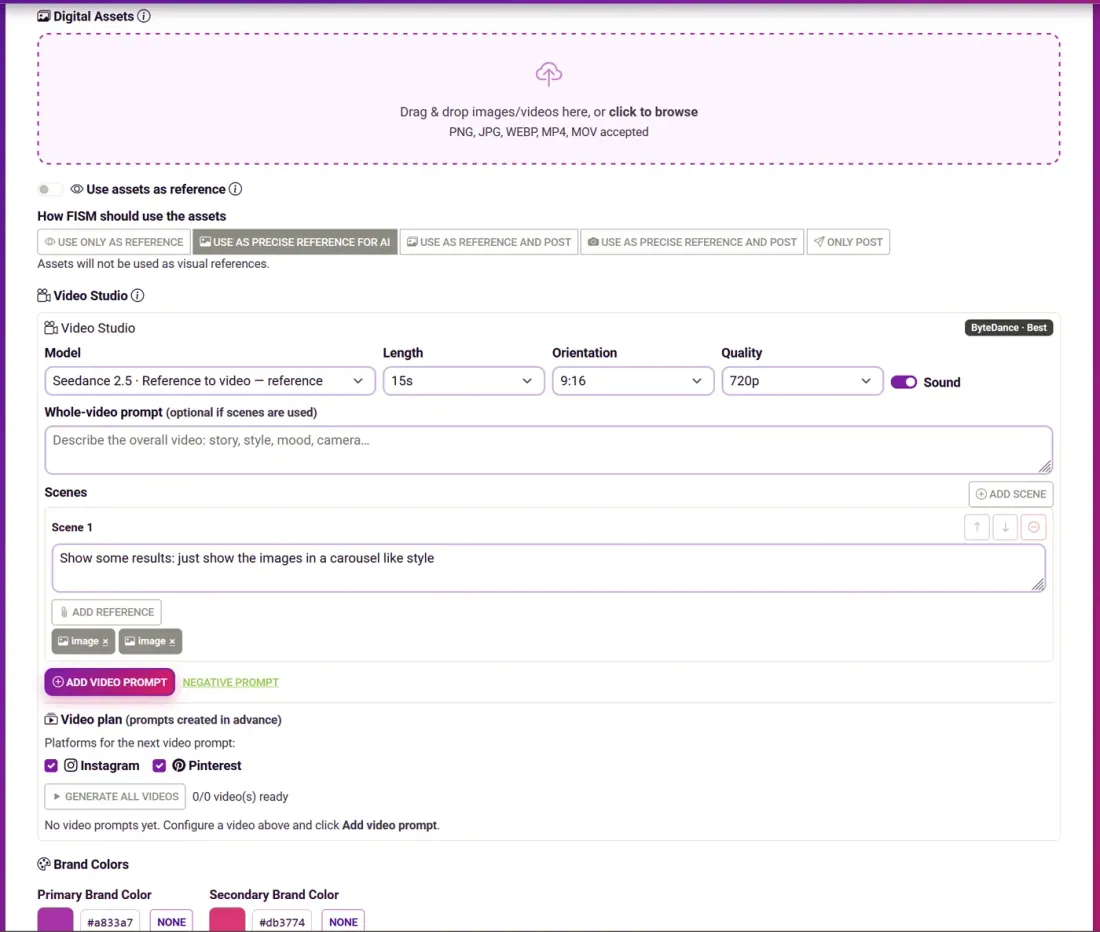Image resolution: width=1100 pixels, height=932 pixels.
Task: Move Scene 1 up with arrow icon
Action: [x=977, y=527]
